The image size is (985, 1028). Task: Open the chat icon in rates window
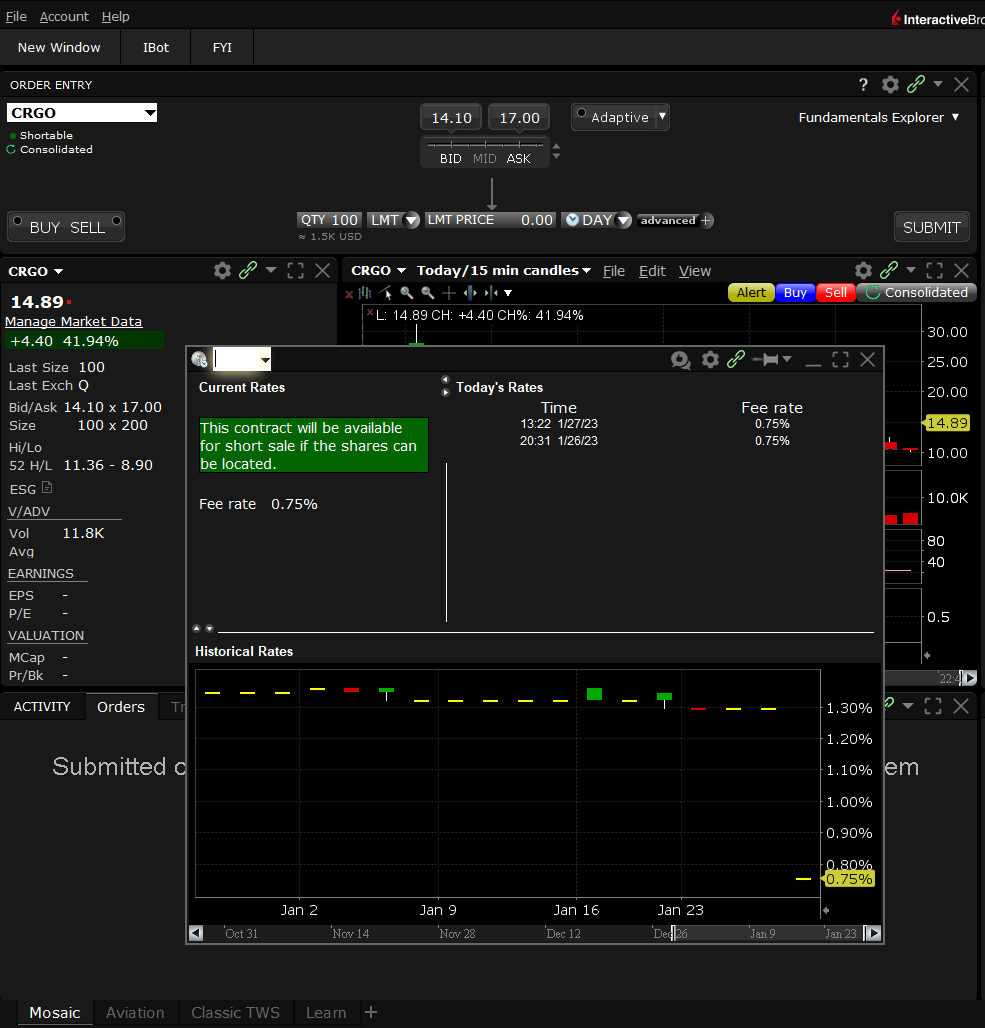click(681, 360)
